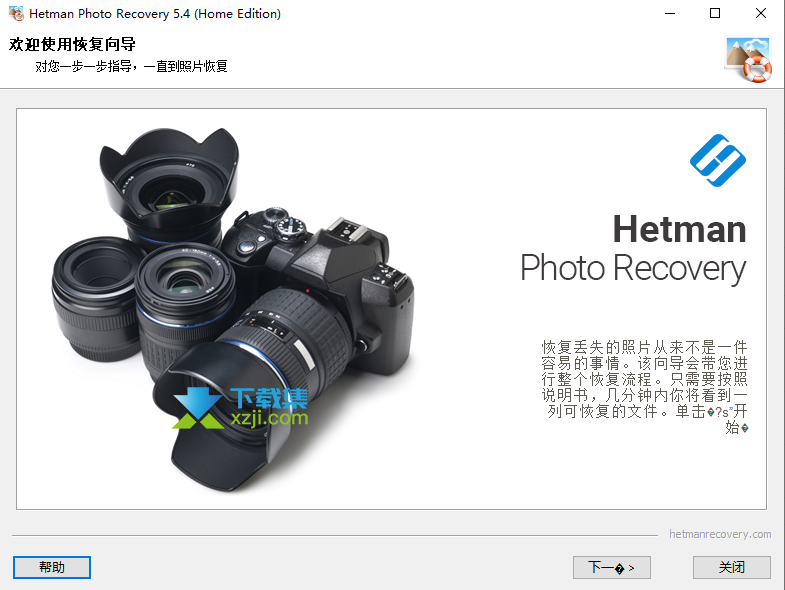Open the hetmanrecovery.com link

[x=720, y=534]
